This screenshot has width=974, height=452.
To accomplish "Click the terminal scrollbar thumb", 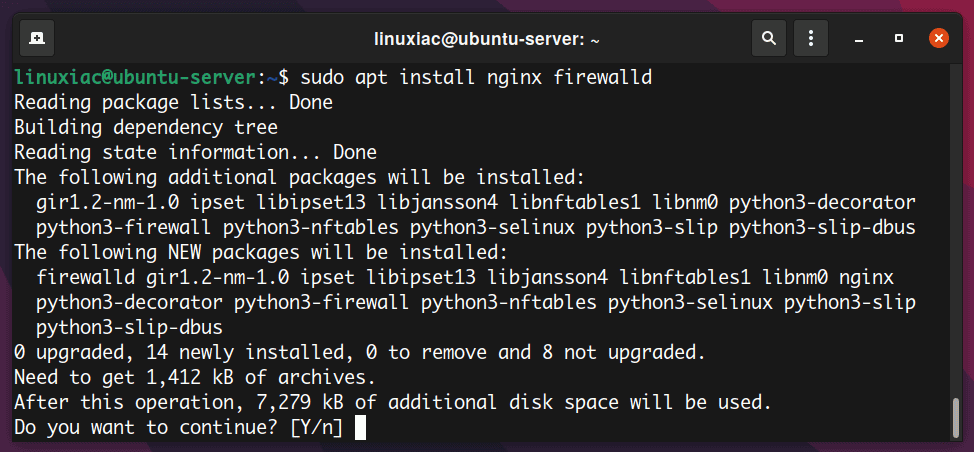I will [956, 418].
